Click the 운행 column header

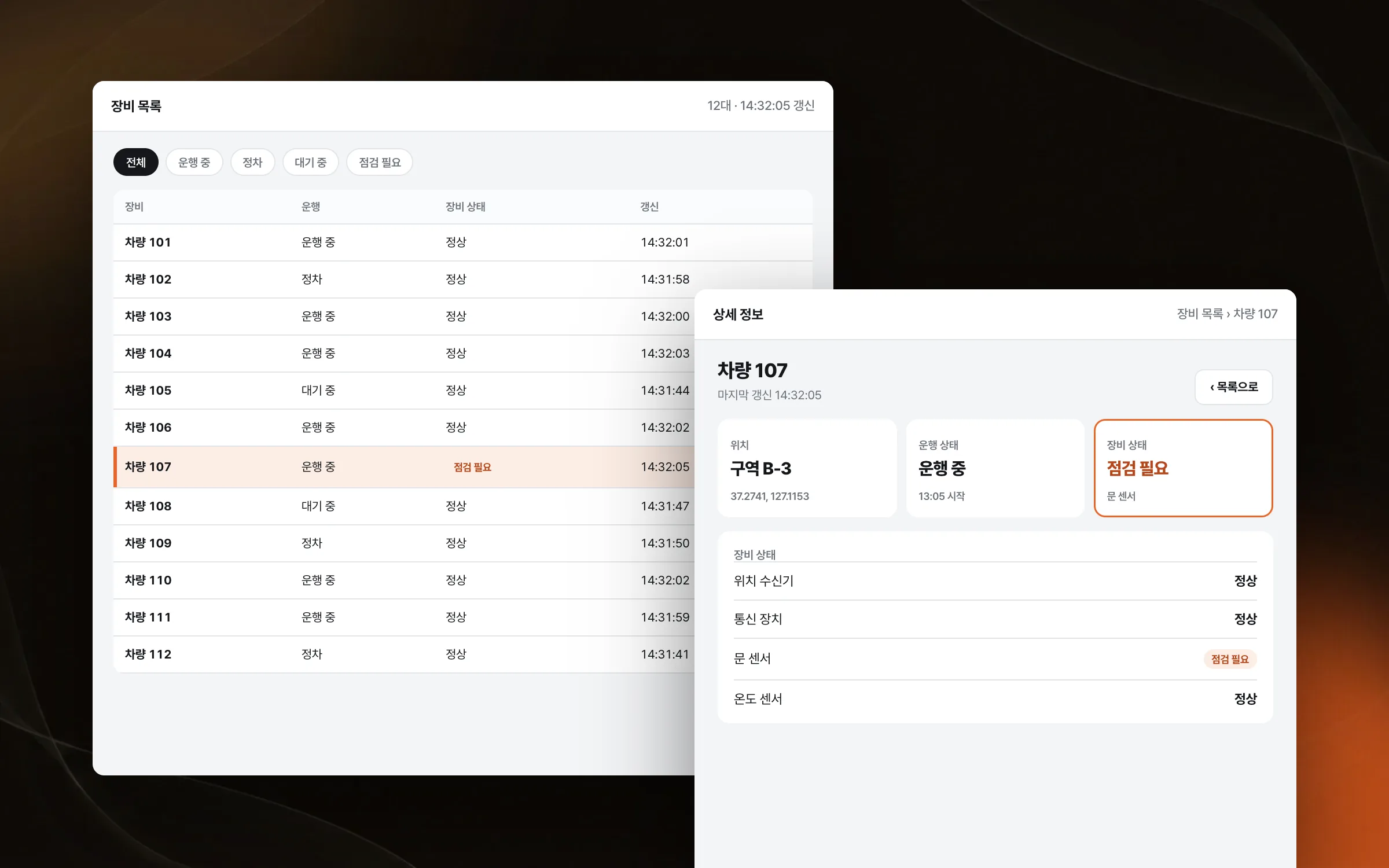[311, 207]
